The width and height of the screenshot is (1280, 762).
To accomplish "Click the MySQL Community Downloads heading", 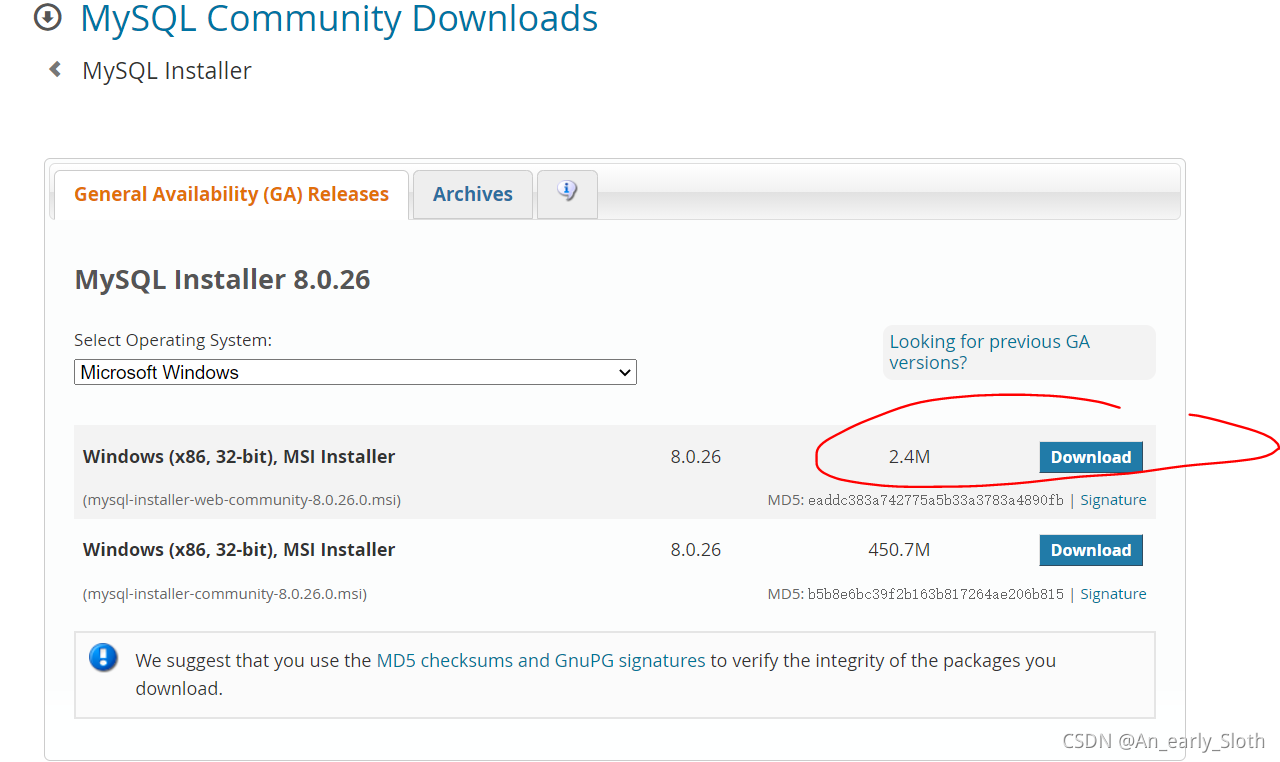I will pos(339,18).
